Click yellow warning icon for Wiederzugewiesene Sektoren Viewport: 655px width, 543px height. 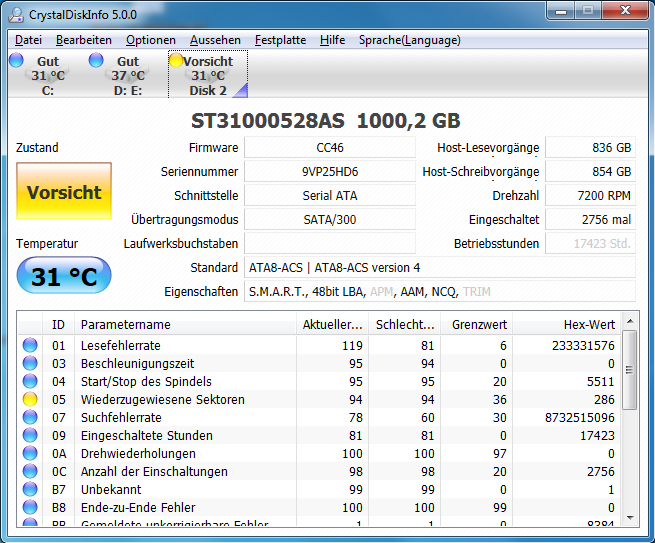click(30, 399)
